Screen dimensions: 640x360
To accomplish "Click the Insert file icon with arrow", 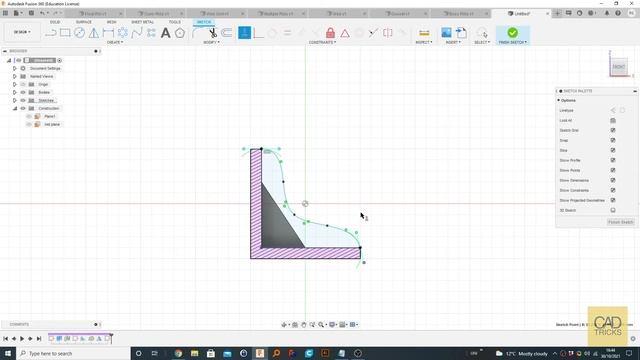I will 462,33.
